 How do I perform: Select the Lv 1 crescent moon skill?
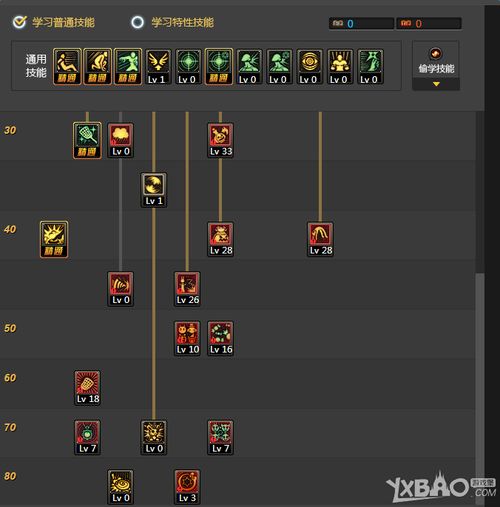tap(154, 190)
